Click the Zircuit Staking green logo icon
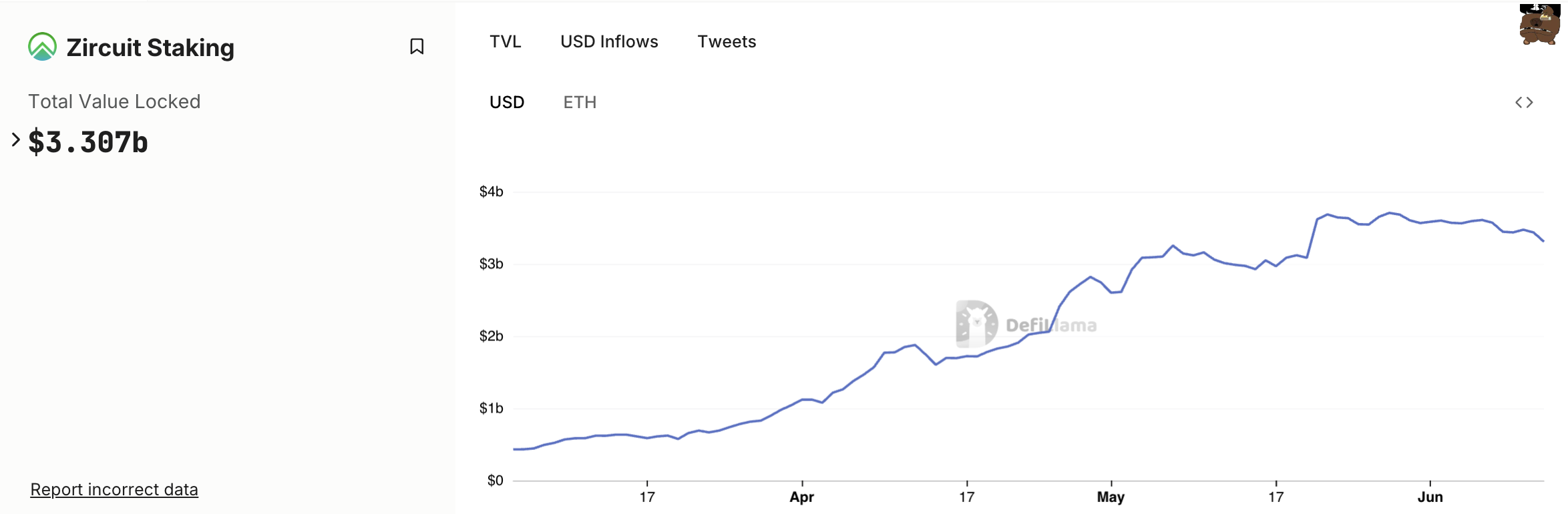The image size is (1568, 514). [x=42, y=47]
